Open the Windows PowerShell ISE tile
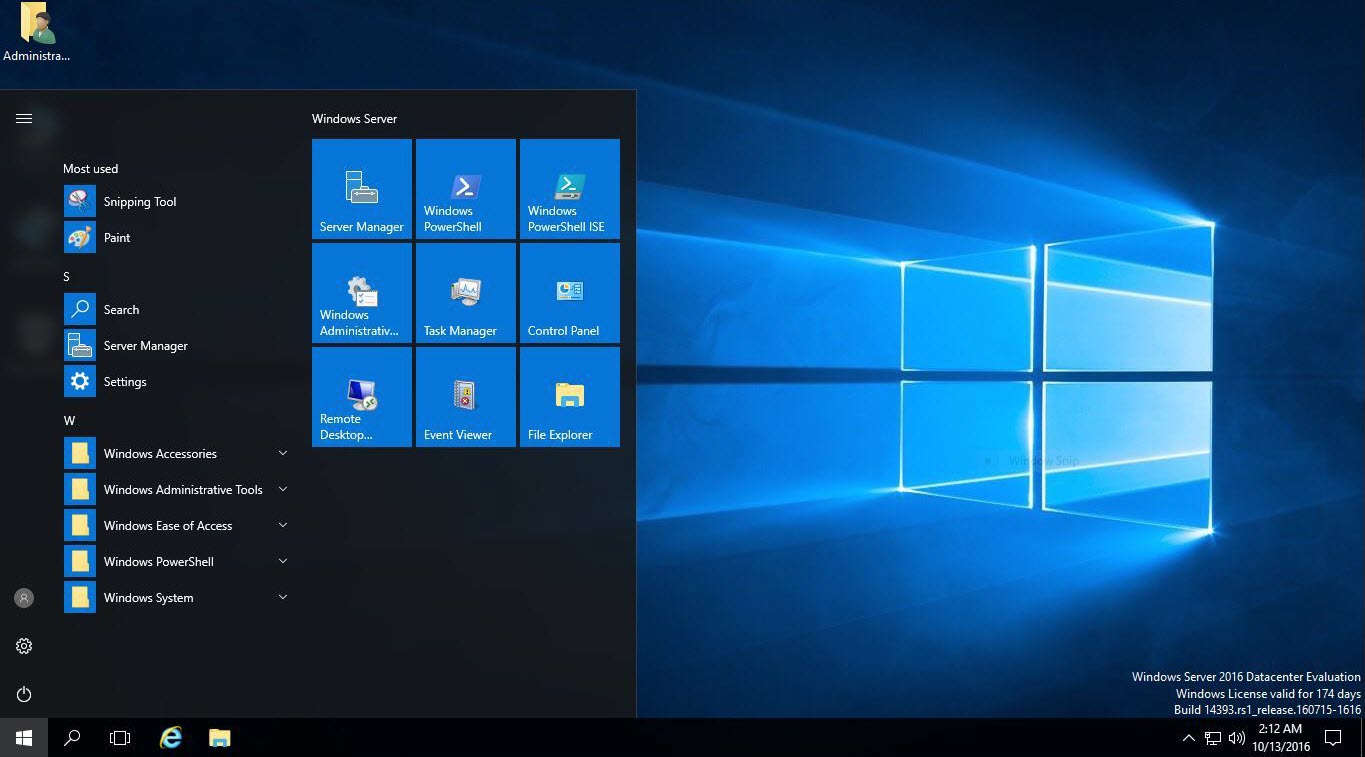Screen dimensions: 1365x757 (x=569, y=188)
